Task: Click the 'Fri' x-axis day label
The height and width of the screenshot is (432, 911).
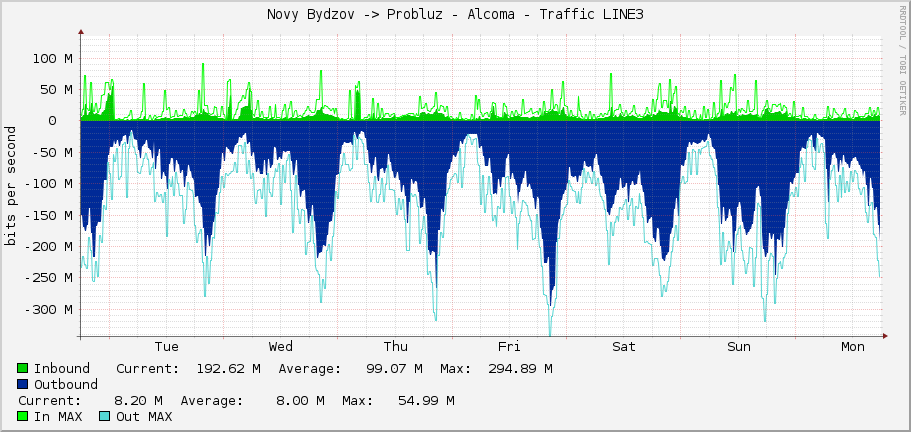Action: pyautogui.click(x=509, y=347)
